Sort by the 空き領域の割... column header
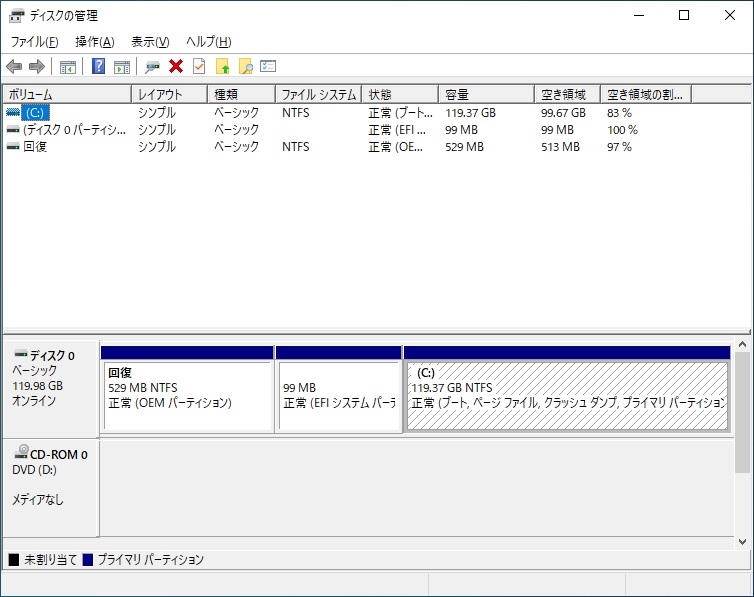Image resolution: width=754 pixels, height=597 pixels. point(646,94)
